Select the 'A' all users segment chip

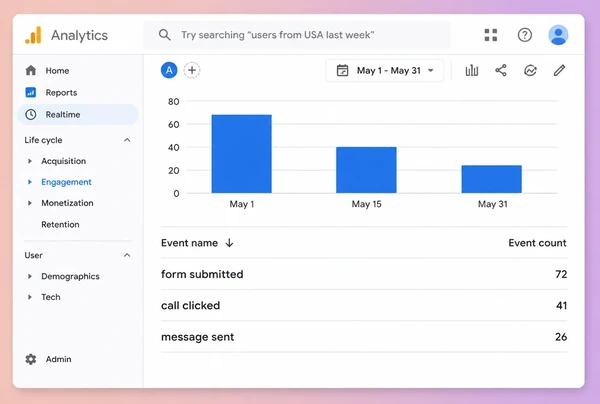(x=169, y=70)
